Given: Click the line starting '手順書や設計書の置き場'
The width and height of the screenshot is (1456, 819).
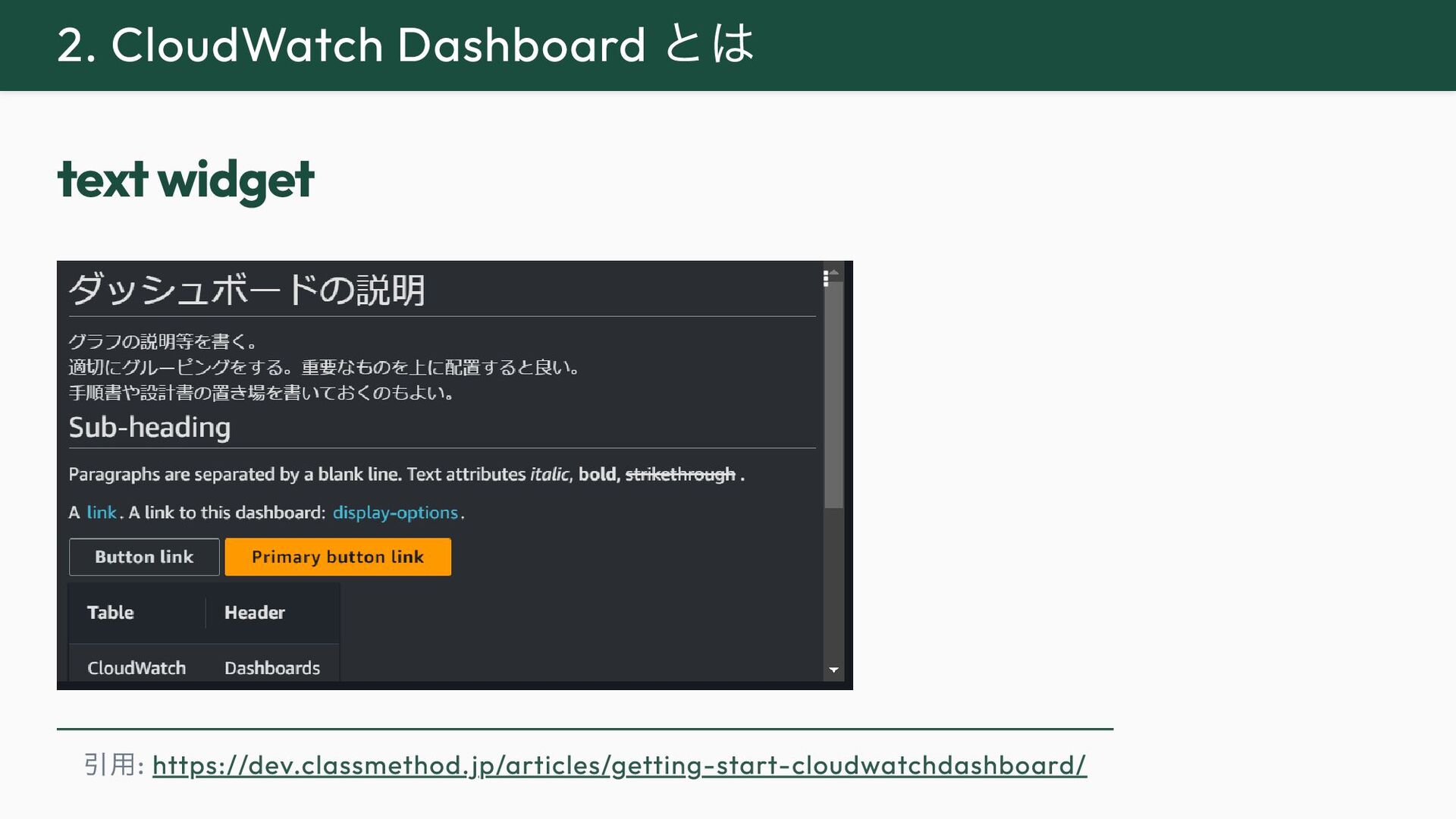Looking at the screenshot, I should pyautogui.click(x=261, y=393).
